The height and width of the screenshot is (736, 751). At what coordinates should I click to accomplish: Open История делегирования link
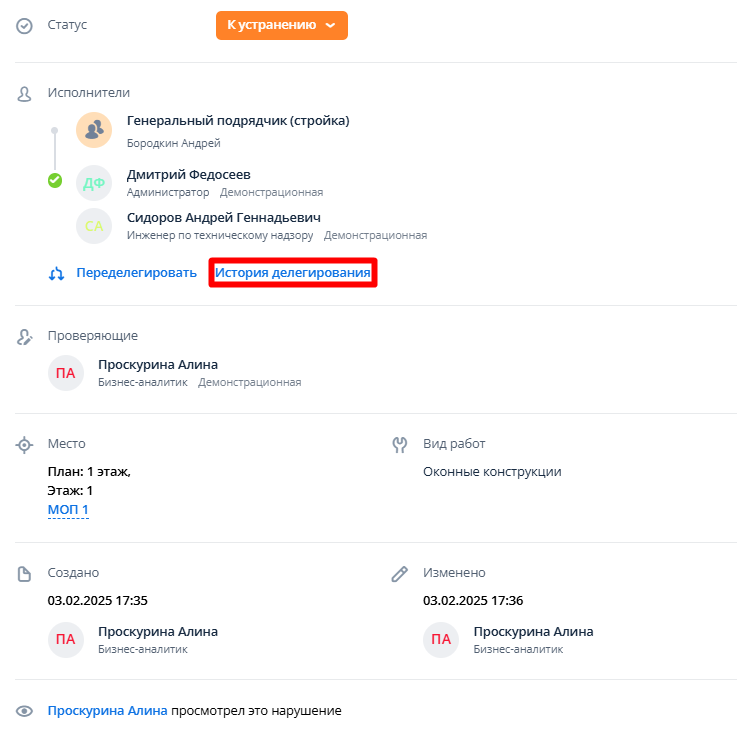[x=293, y=273]
